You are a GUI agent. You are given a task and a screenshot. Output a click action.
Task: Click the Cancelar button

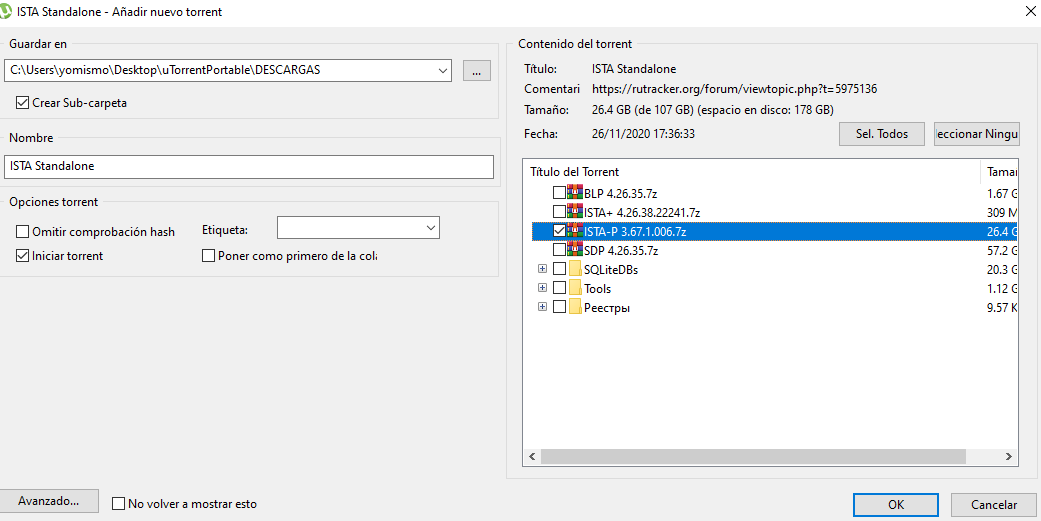993,504
